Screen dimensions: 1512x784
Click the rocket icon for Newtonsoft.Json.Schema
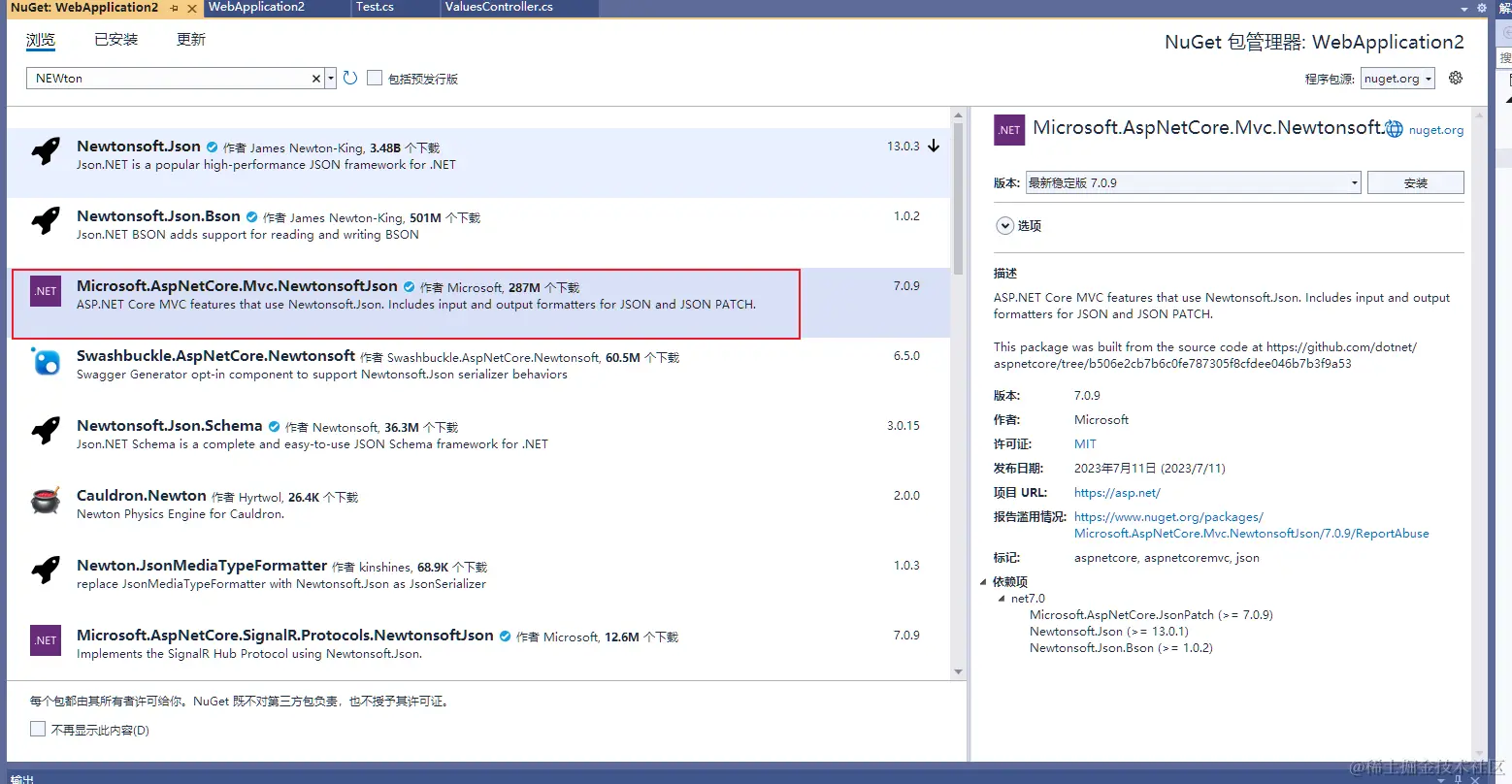46,431
